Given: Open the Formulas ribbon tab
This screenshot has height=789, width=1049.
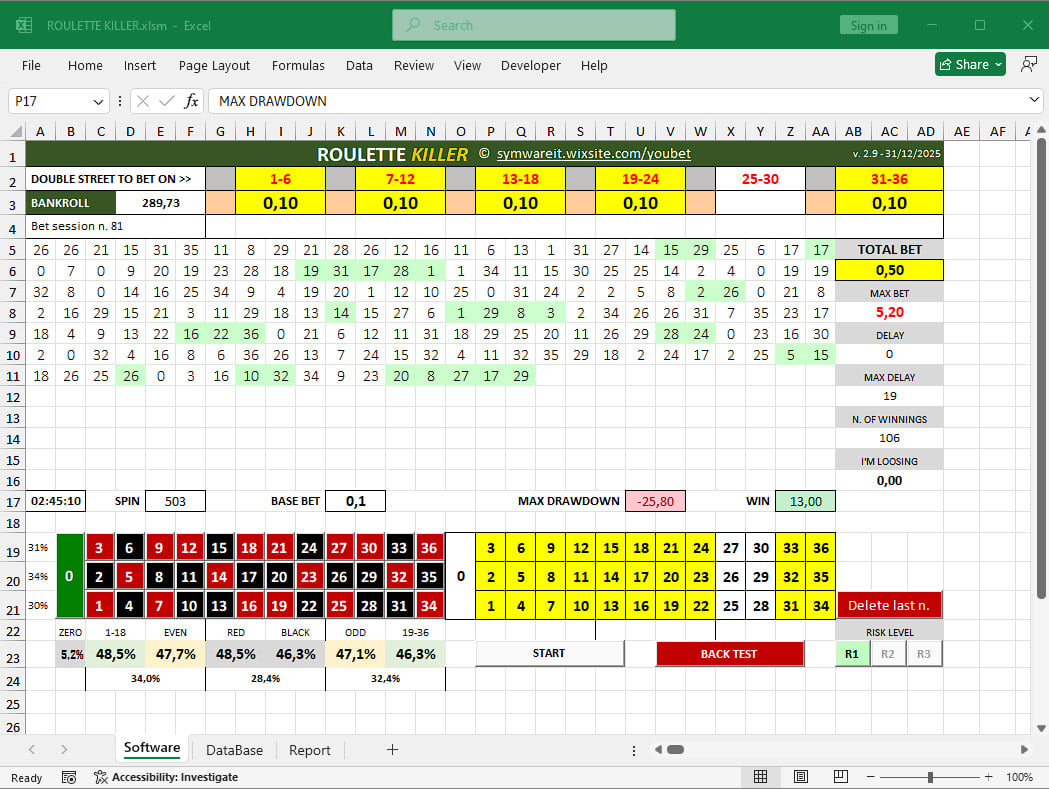Looking at the screenshot, I should (x=298, y=66).
